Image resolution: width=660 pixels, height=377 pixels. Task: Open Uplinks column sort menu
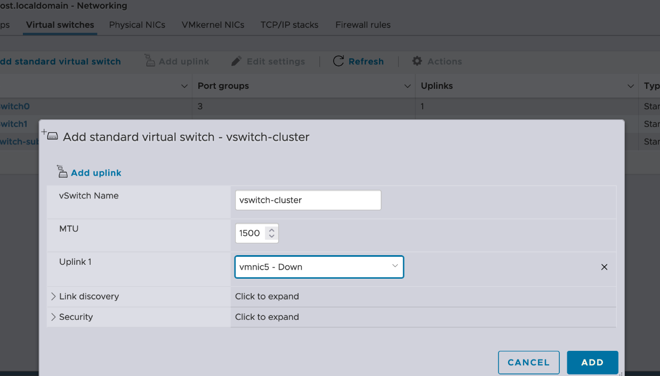coord(630,86)
